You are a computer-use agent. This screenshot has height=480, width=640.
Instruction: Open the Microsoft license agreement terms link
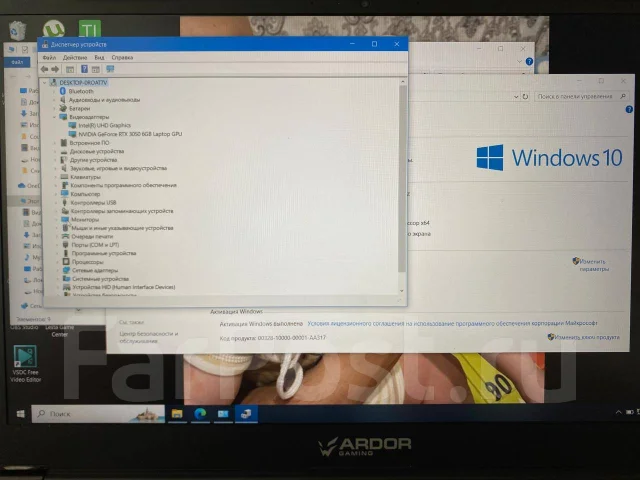pyautogui.click(x=452, y=323)
